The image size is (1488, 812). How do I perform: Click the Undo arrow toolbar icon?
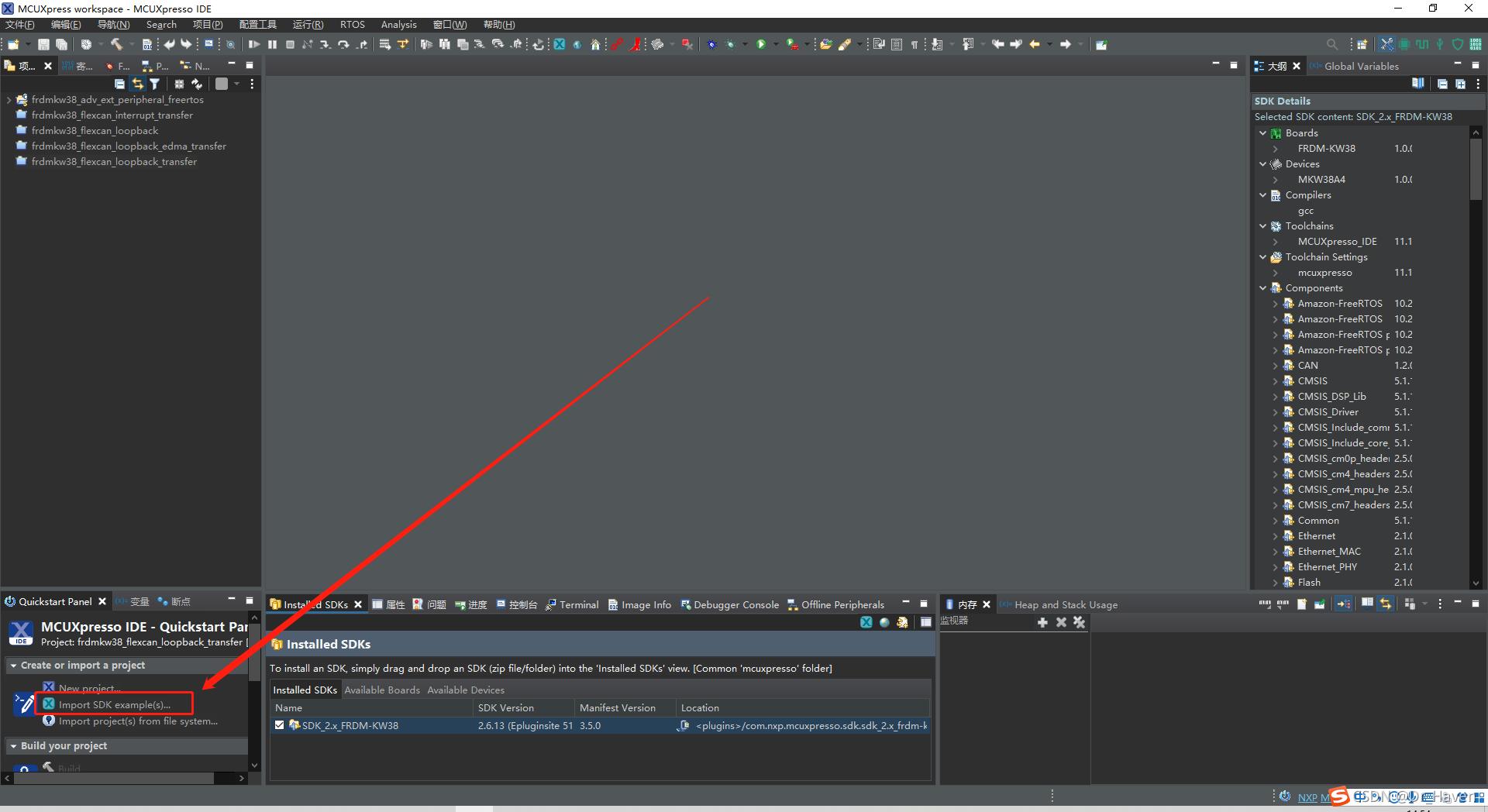tap(169, 44)
